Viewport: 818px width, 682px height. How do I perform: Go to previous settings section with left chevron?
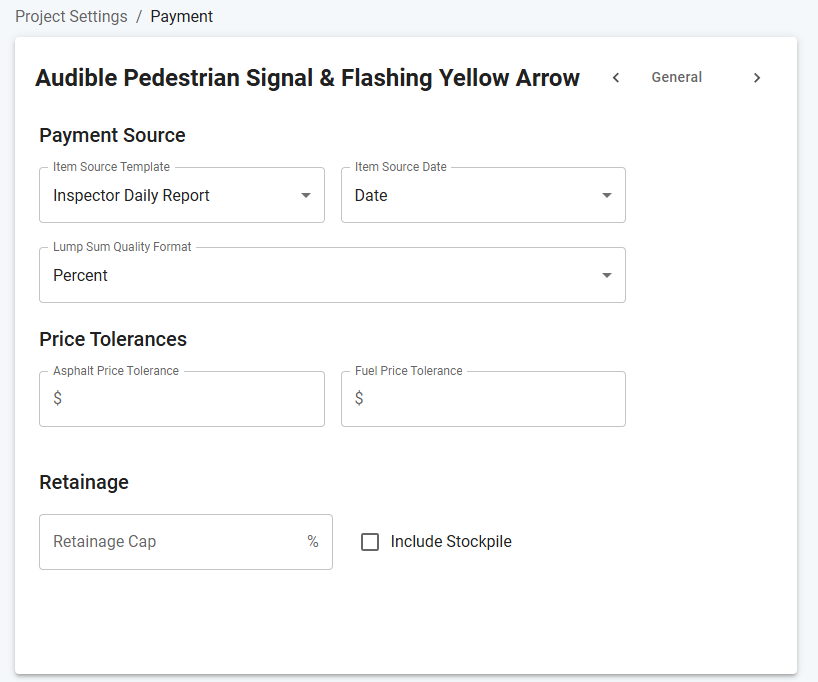616,78
